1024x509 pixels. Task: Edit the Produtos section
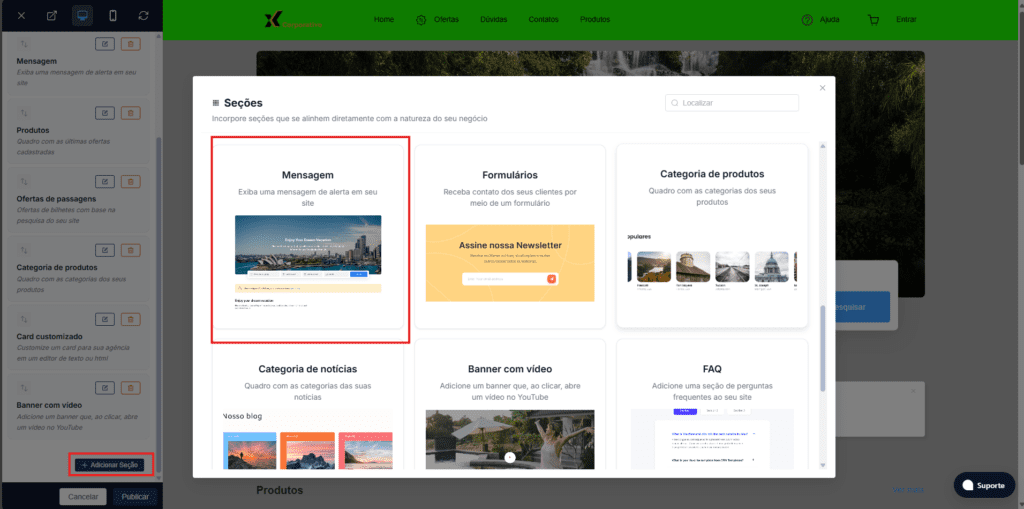click(104, 112)
